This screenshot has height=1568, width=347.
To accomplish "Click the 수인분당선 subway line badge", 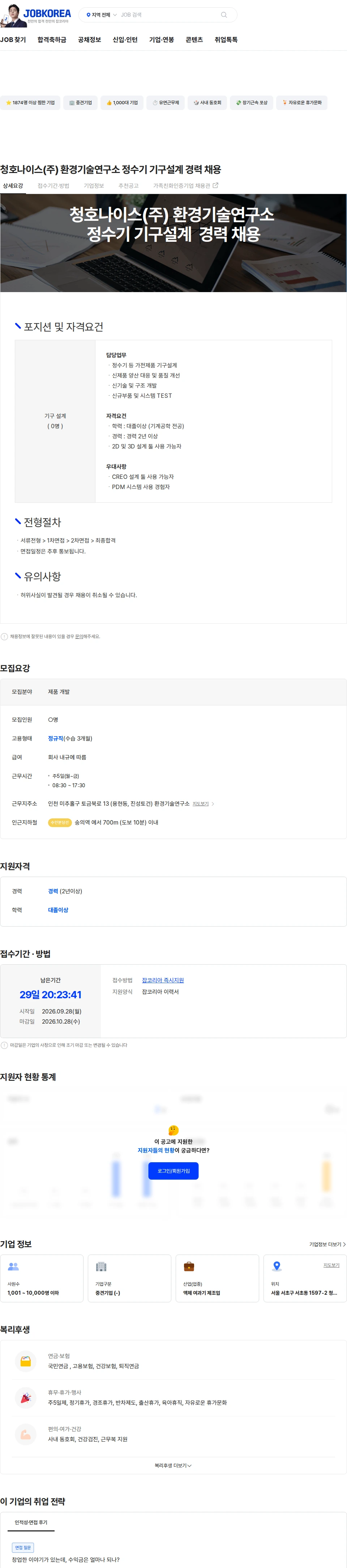I will [60, 822].
